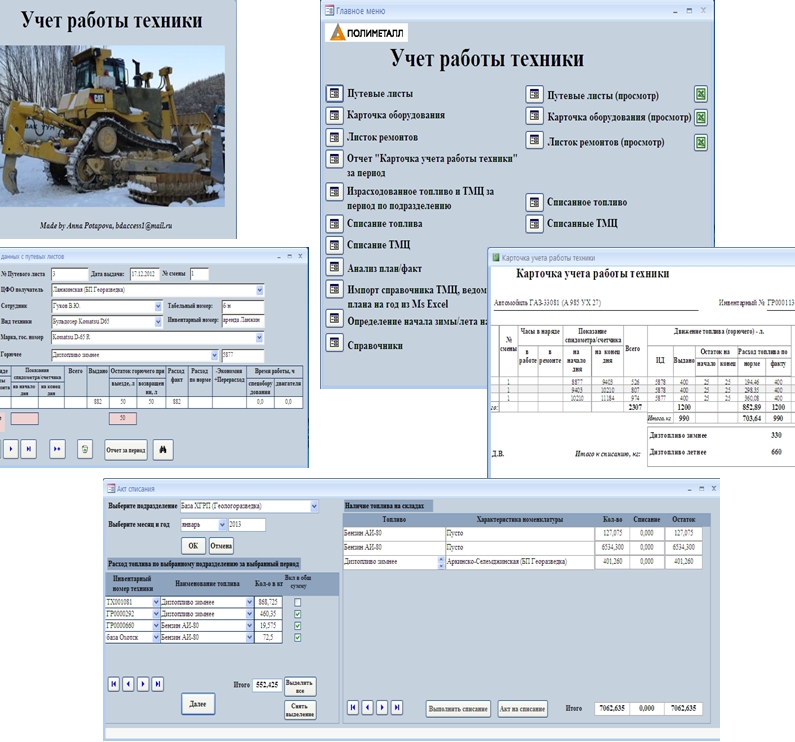
Task: Open Справочники icon in main menu
Action: click(x=334, y=343)
